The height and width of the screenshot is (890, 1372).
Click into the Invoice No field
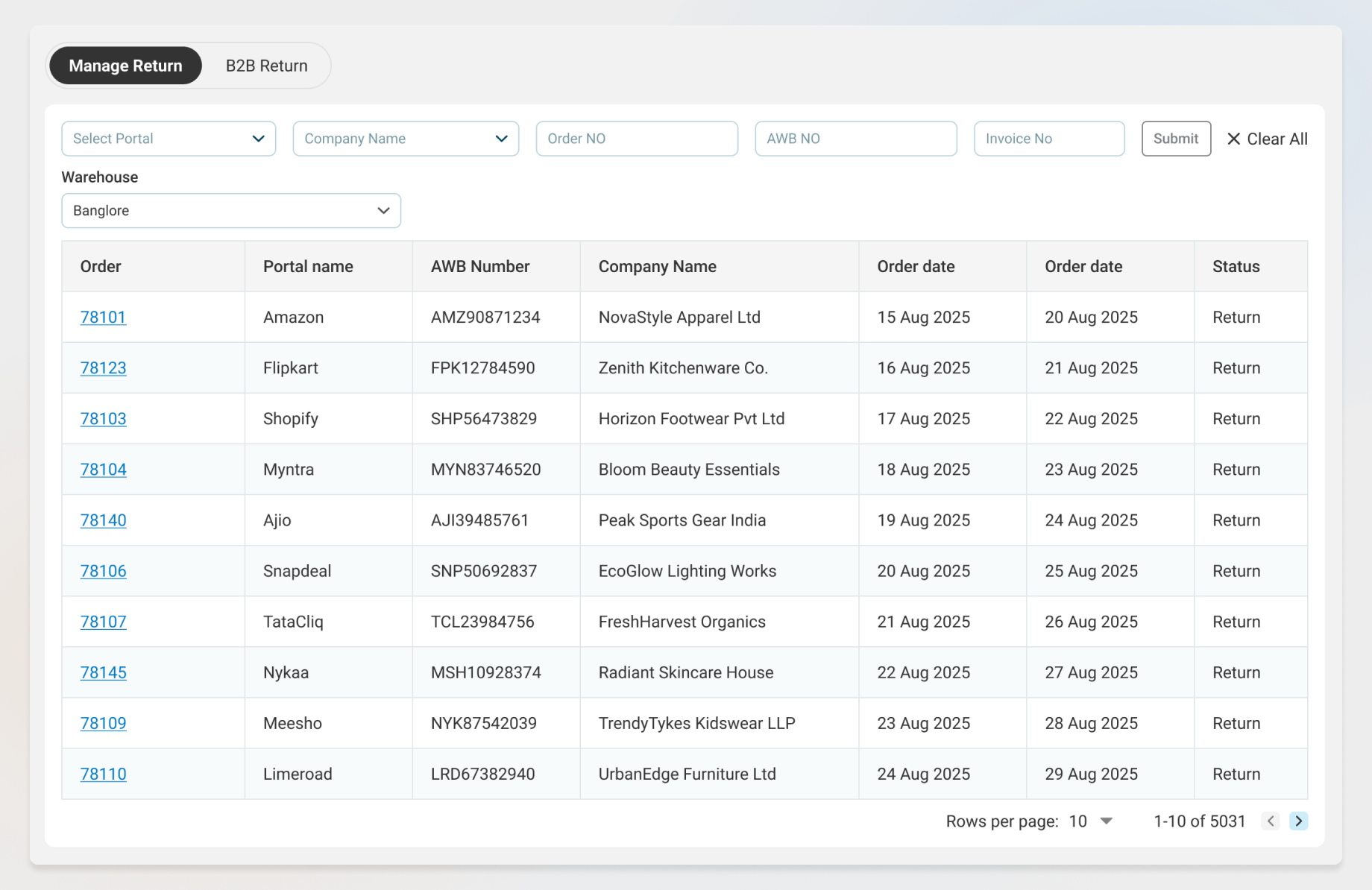pyautogui.click(x=1049, y=139)
